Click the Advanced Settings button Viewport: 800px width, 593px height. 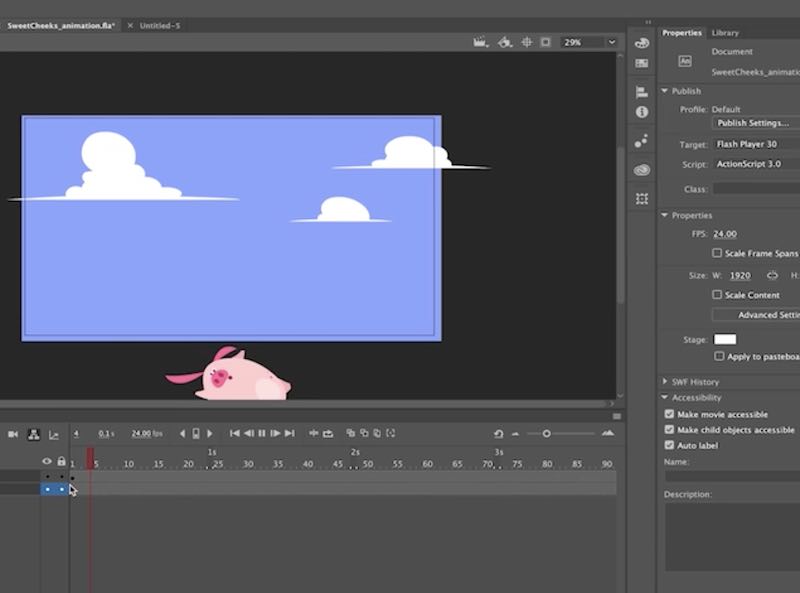click(756, 315)
